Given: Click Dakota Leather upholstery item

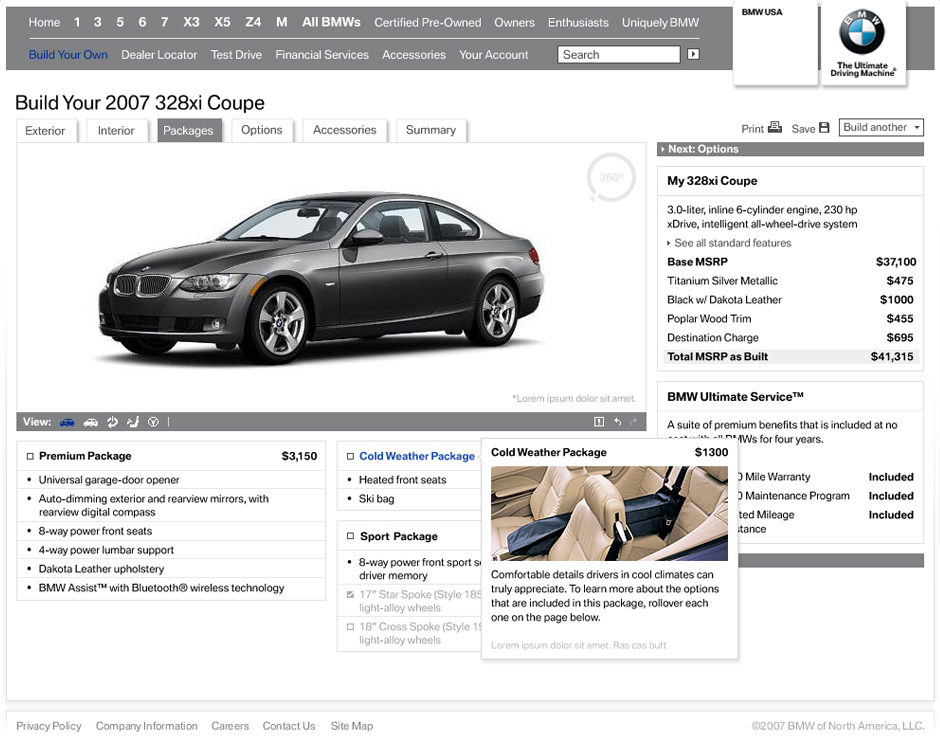Looking at the screenshot, I should 101,569.
